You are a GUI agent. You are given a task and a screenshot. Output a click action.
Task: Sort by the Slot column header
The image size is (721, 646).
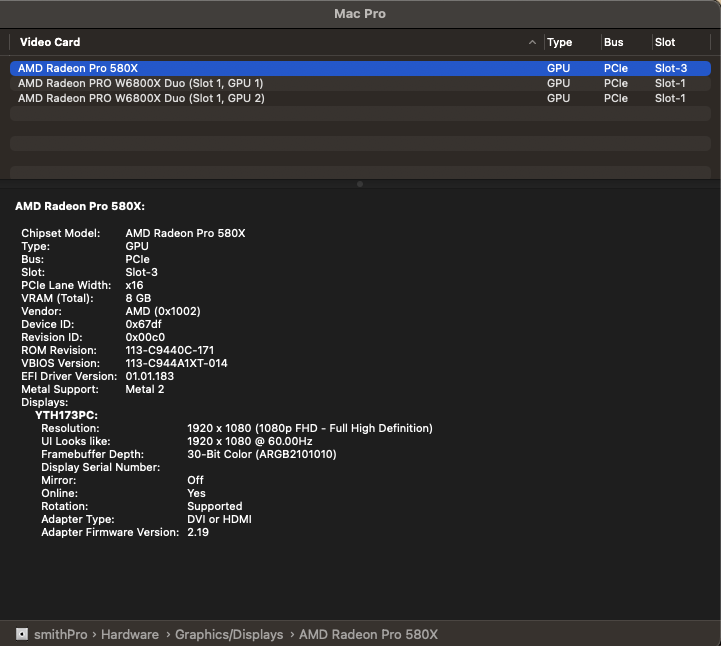tap(665, 42)
